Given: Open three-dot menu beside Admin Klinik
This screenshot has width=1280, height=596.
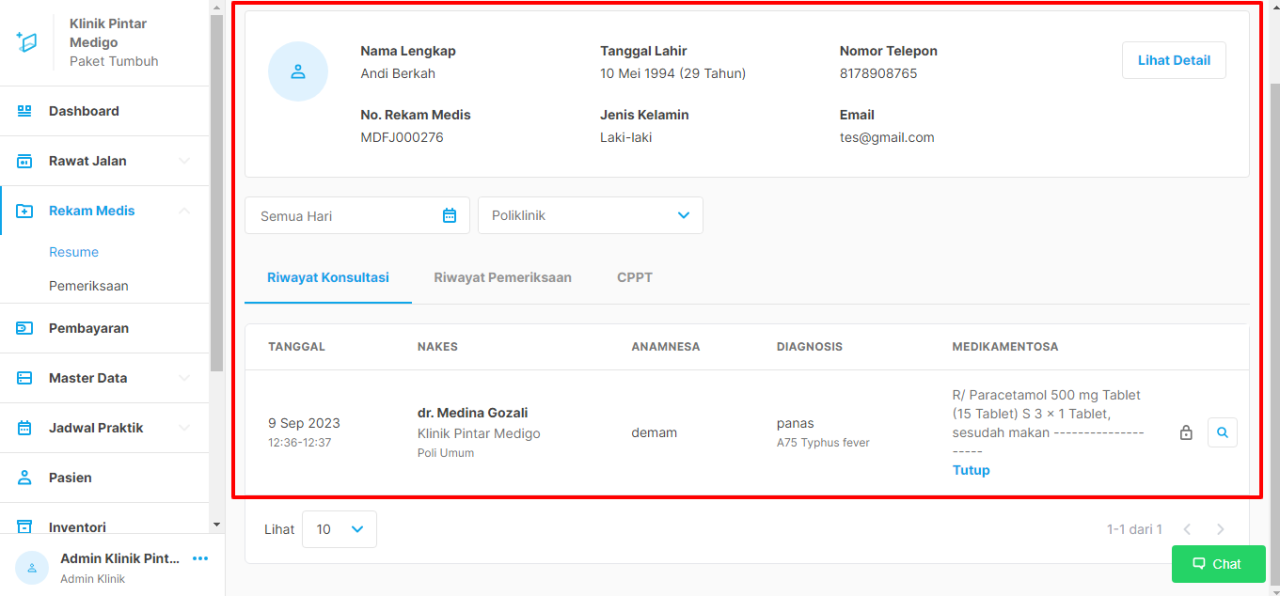Looking at the screenshot, I should [x=200, y=559].
